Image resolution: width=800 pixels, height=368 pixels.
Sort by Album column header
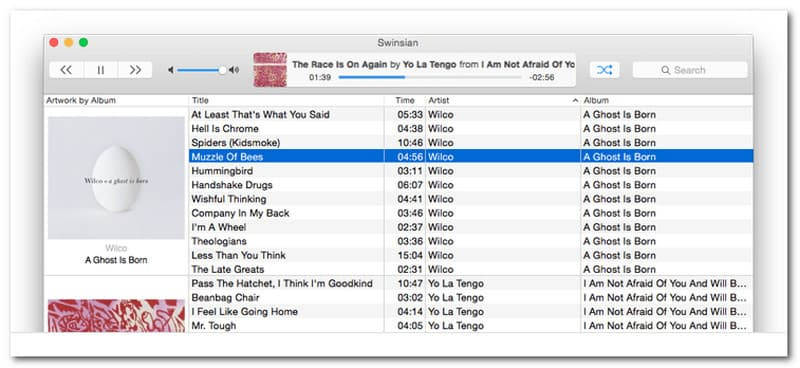(x=667, y=101)
